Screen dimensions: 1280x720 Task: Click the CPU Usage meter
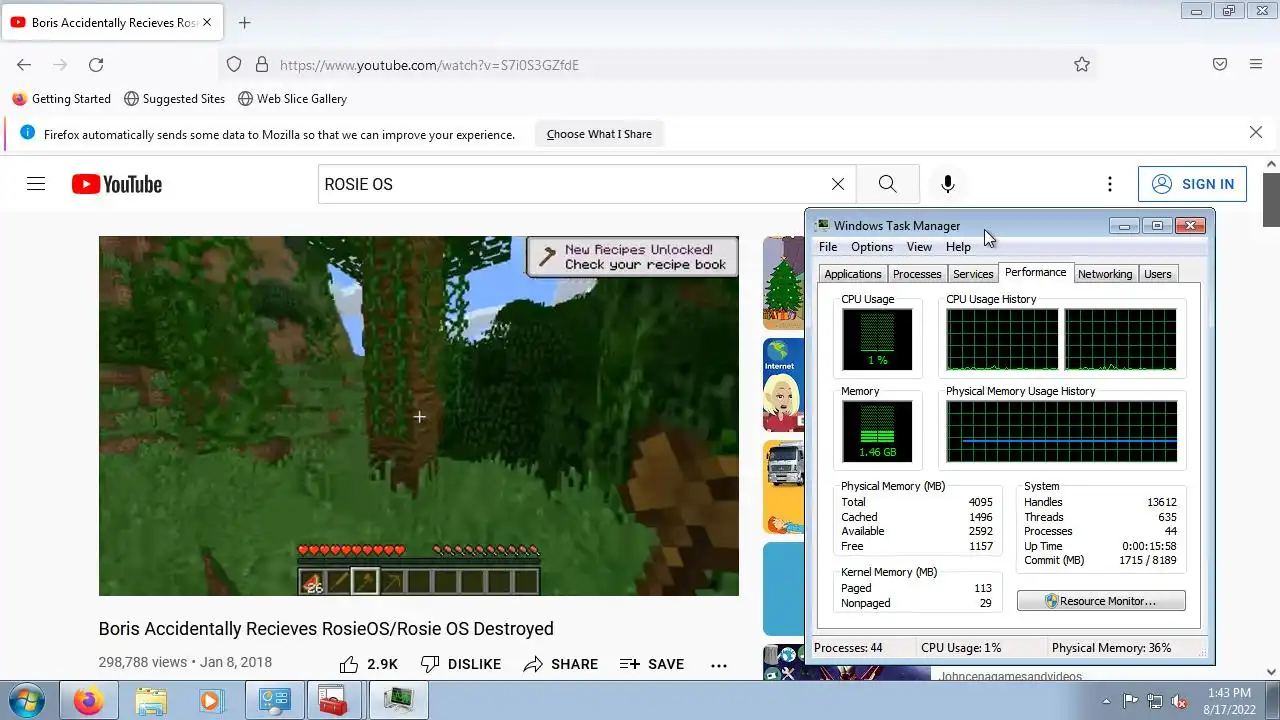[877, 339]
